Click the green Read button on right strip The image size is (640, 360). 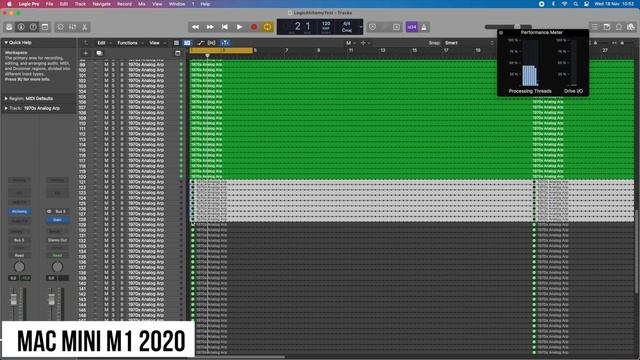click(x=57, y=255)
